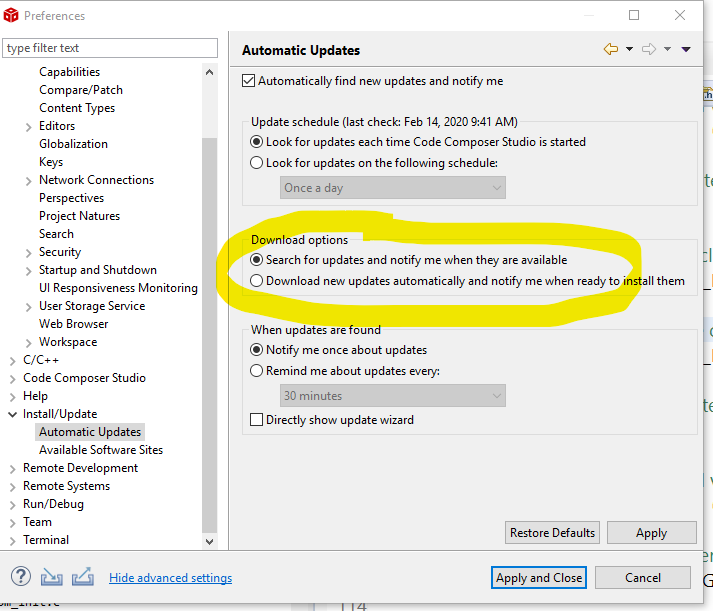Select Keys preference page

(x=51, y=162)
